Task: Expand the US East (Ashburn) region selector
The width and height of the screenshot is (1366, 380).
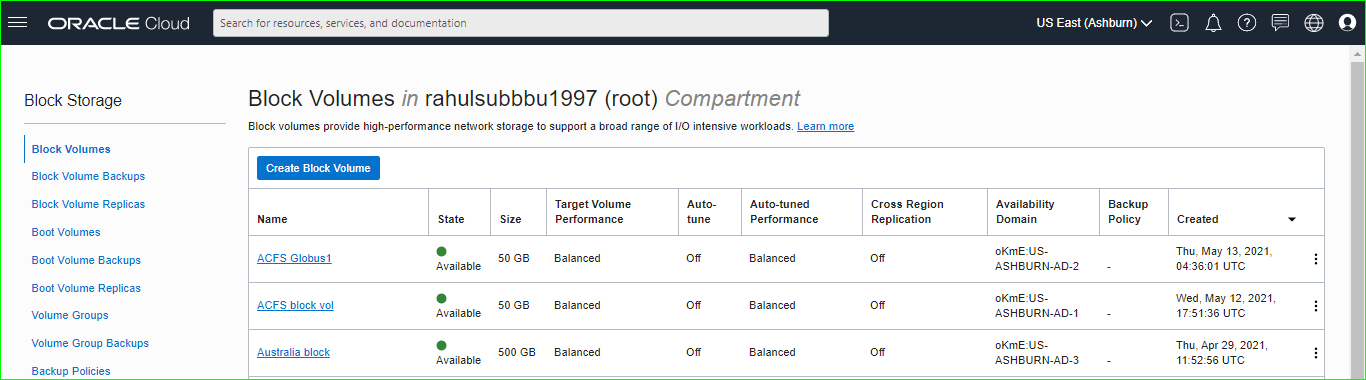Action: pyautogui.click(x=1094, y=23)
